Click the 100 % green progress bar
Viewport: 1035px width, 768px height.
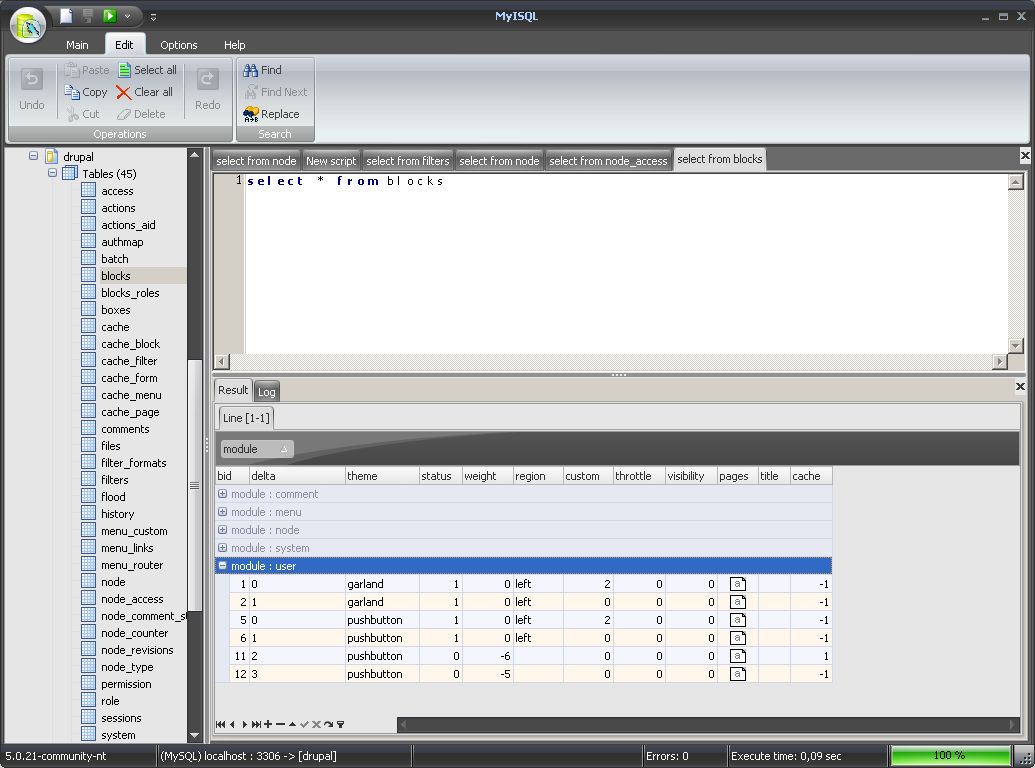pos(950,755)
